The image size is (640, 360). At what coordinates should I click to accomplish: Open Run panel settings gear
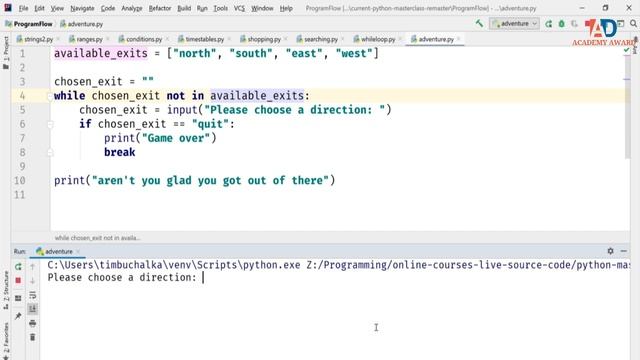point(610,251)
